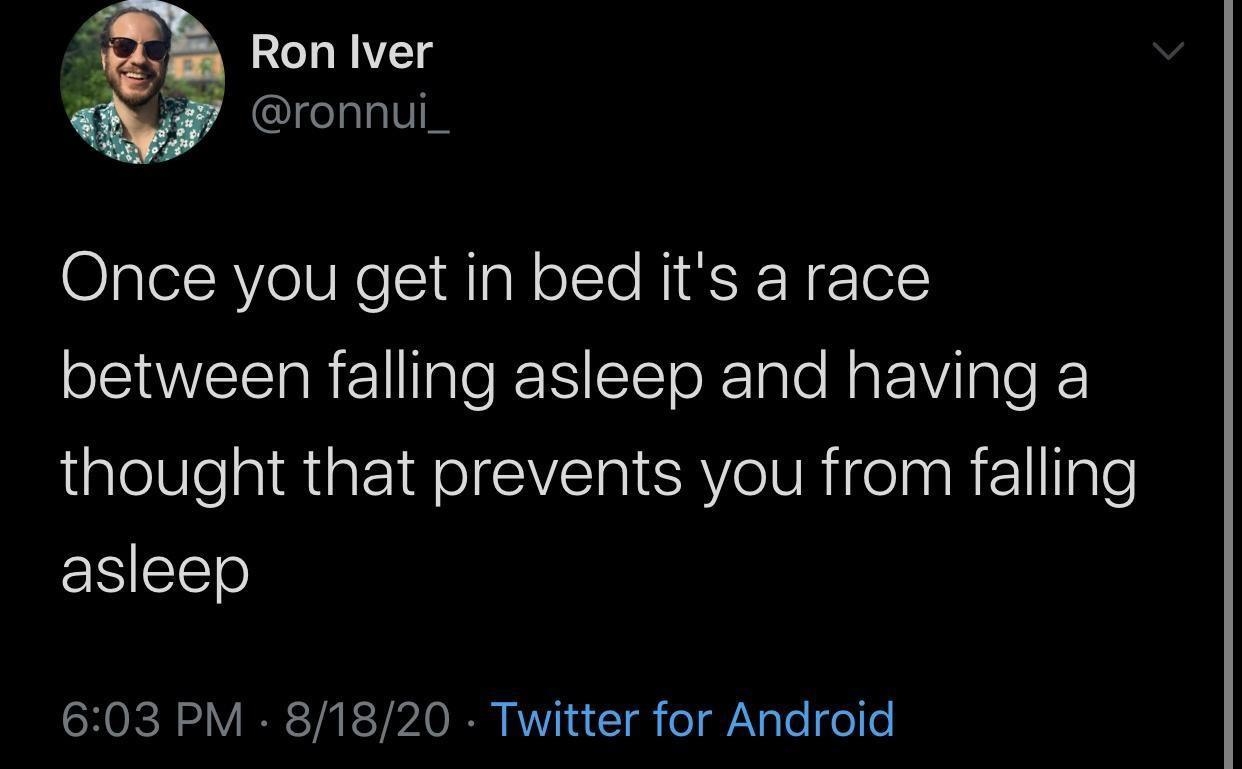Image resolution: width=1242 pixels, height=769 pixels.
Task: Open Ron Iver's profile picture
Action: [141, 82]
